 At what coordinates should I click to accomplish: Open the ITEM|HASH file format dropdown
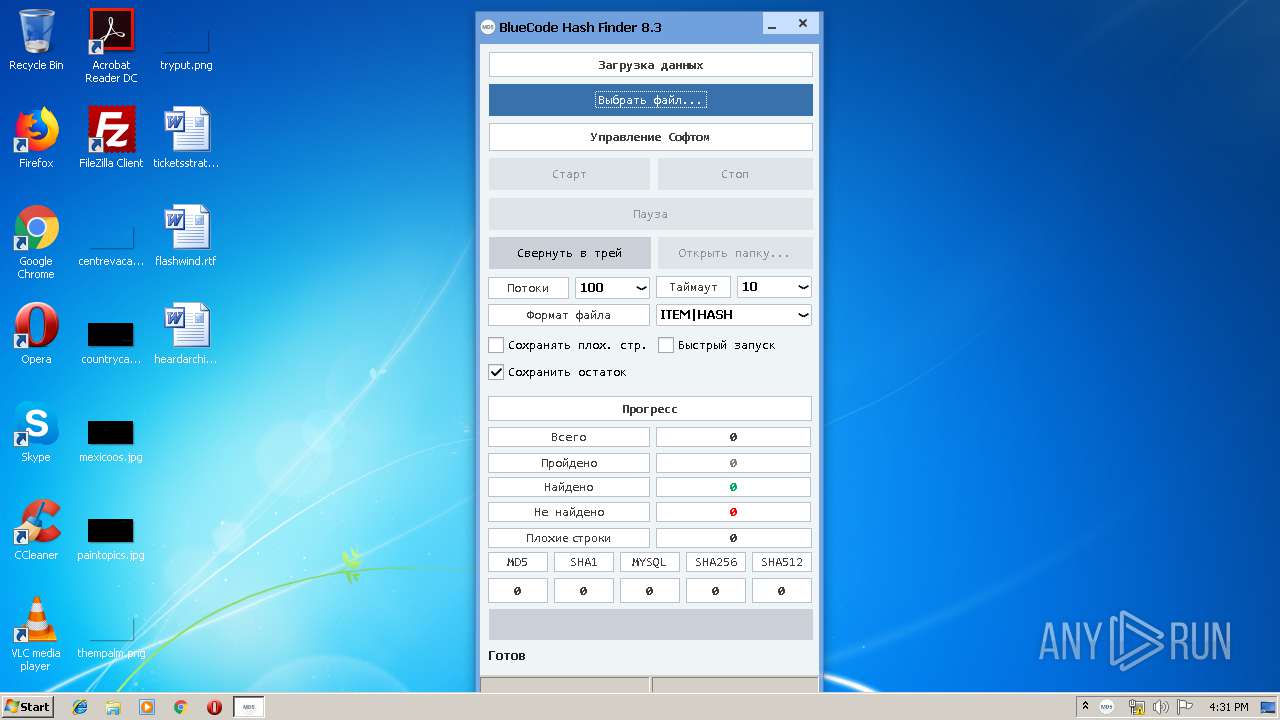click(x=734, y=315)
